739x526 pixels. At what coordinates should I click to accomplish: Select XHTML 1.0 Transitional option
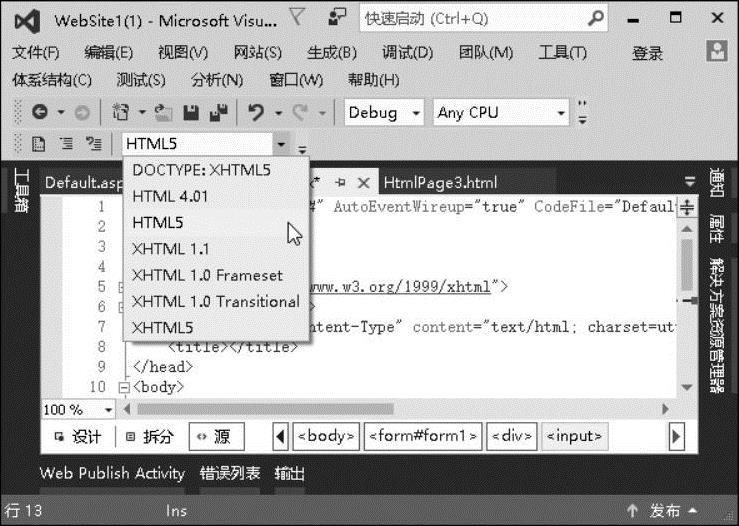tap(216, 302)
